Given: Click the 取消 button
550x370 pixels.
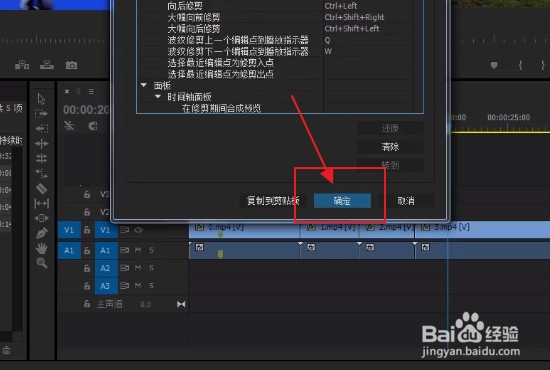Looking at the screenshot, I should click(406, 201).
